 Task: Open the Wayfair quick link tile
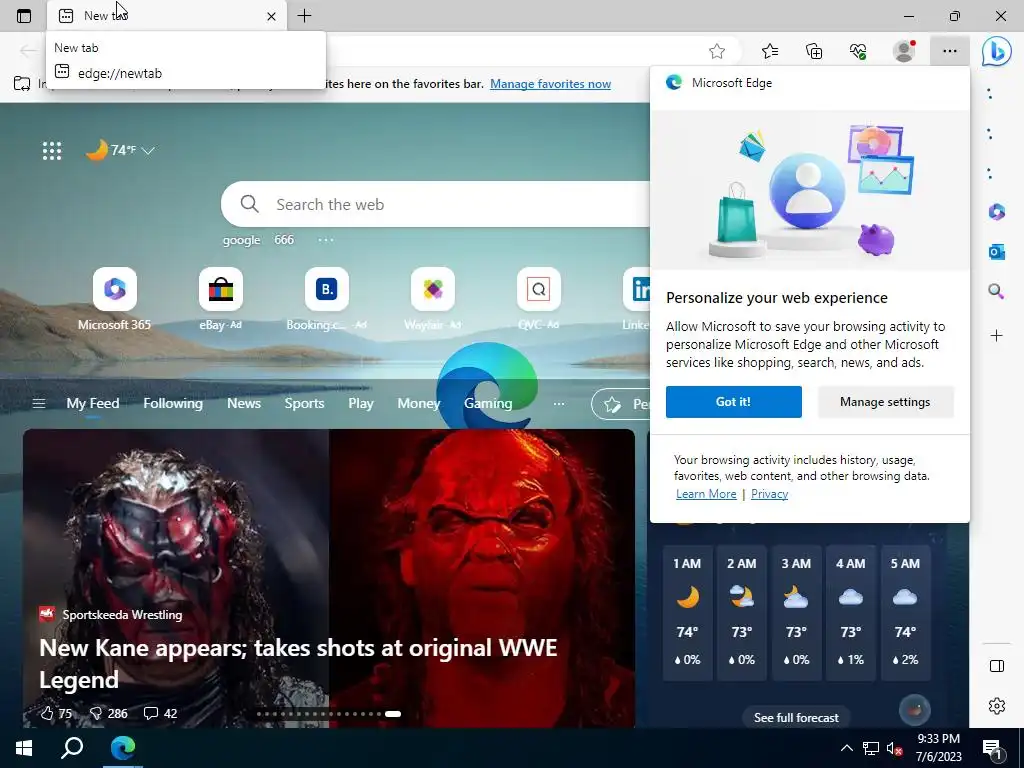pos(433,299)
